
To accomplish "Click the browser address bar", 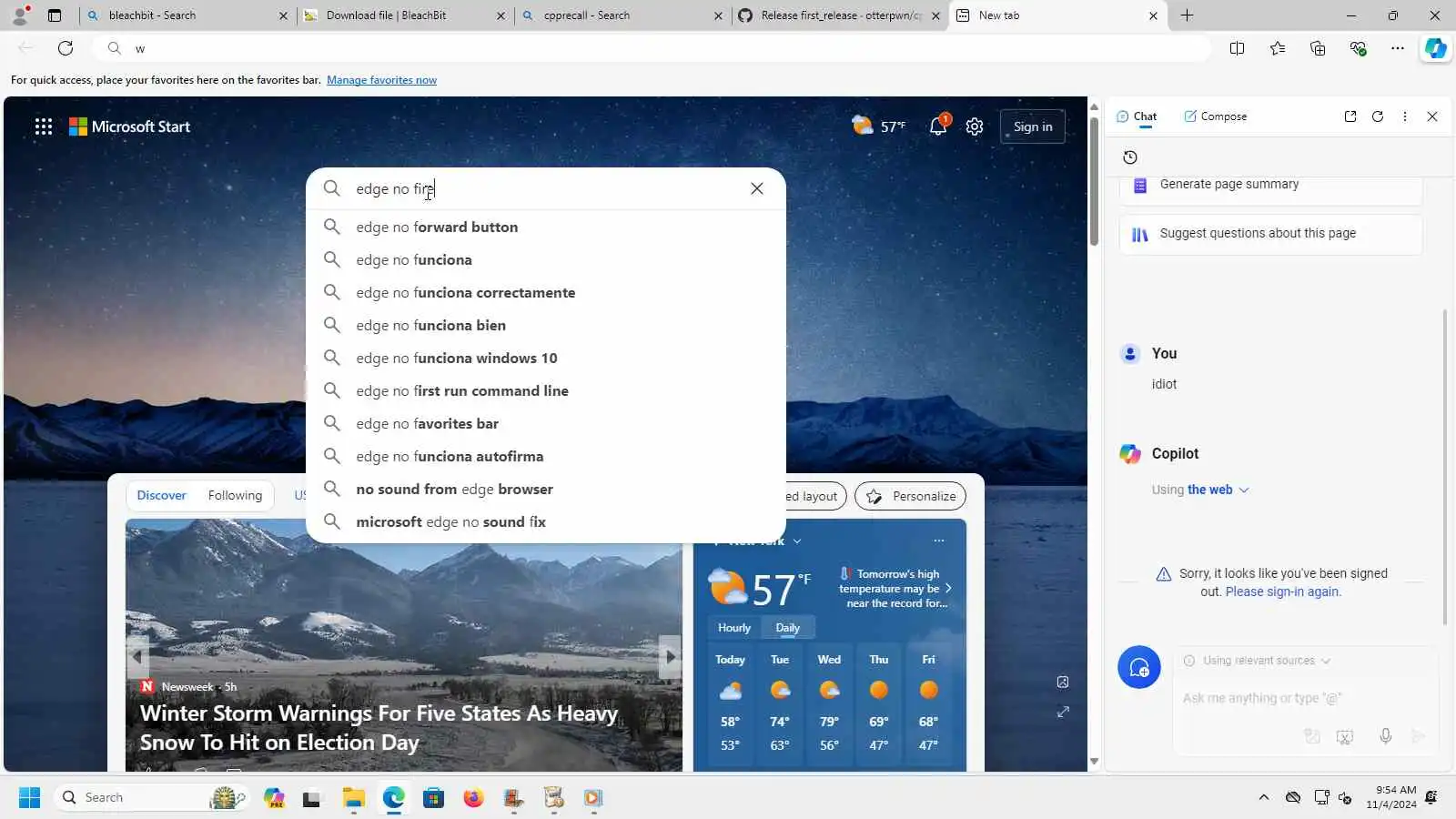I will coord(651,48).
